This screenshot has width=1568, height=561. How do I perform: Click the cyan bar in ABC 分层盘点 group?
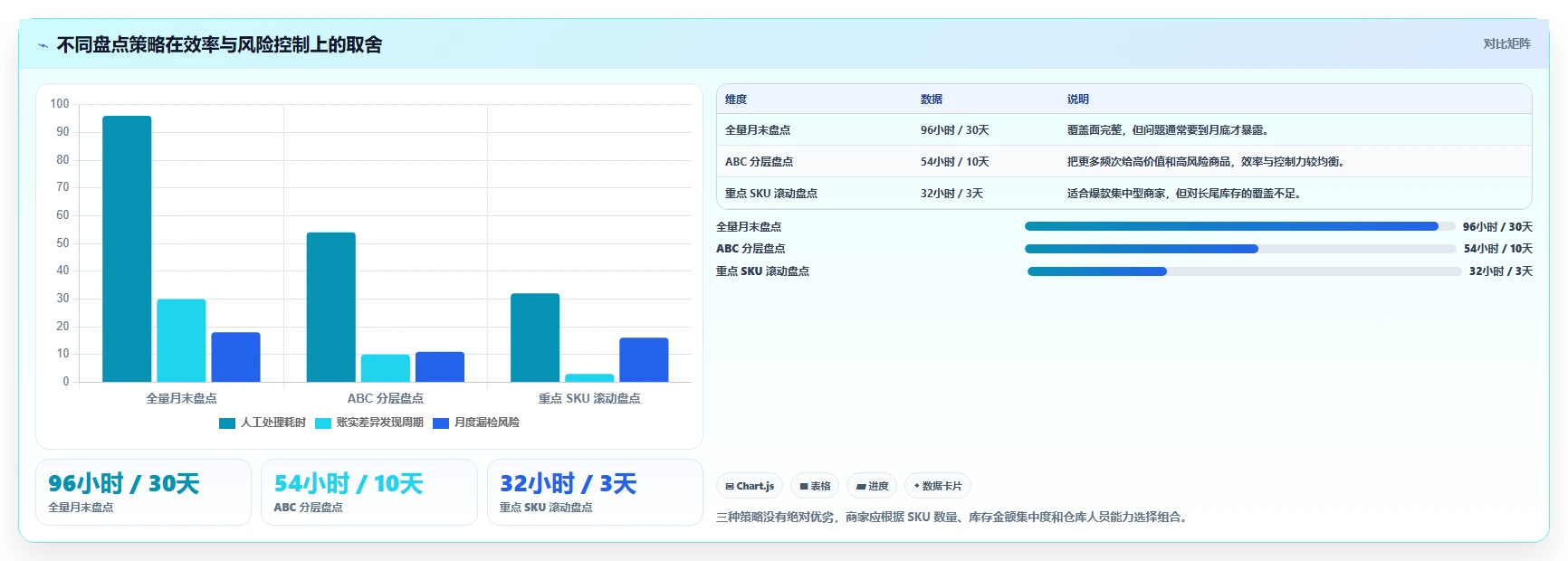(386, 367)
